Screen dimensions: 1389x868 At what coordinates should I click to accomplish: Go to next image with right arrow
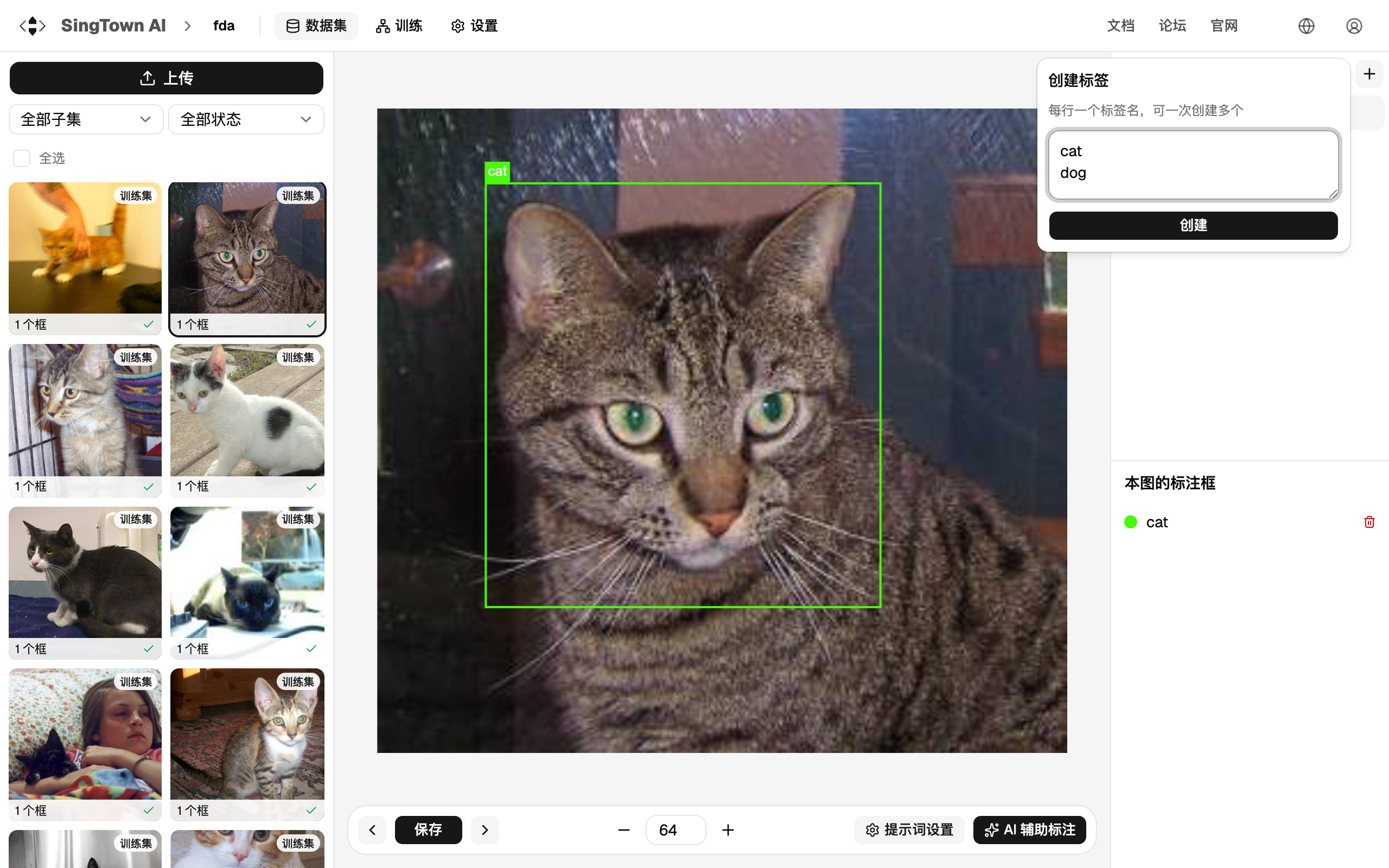[485, 829]
